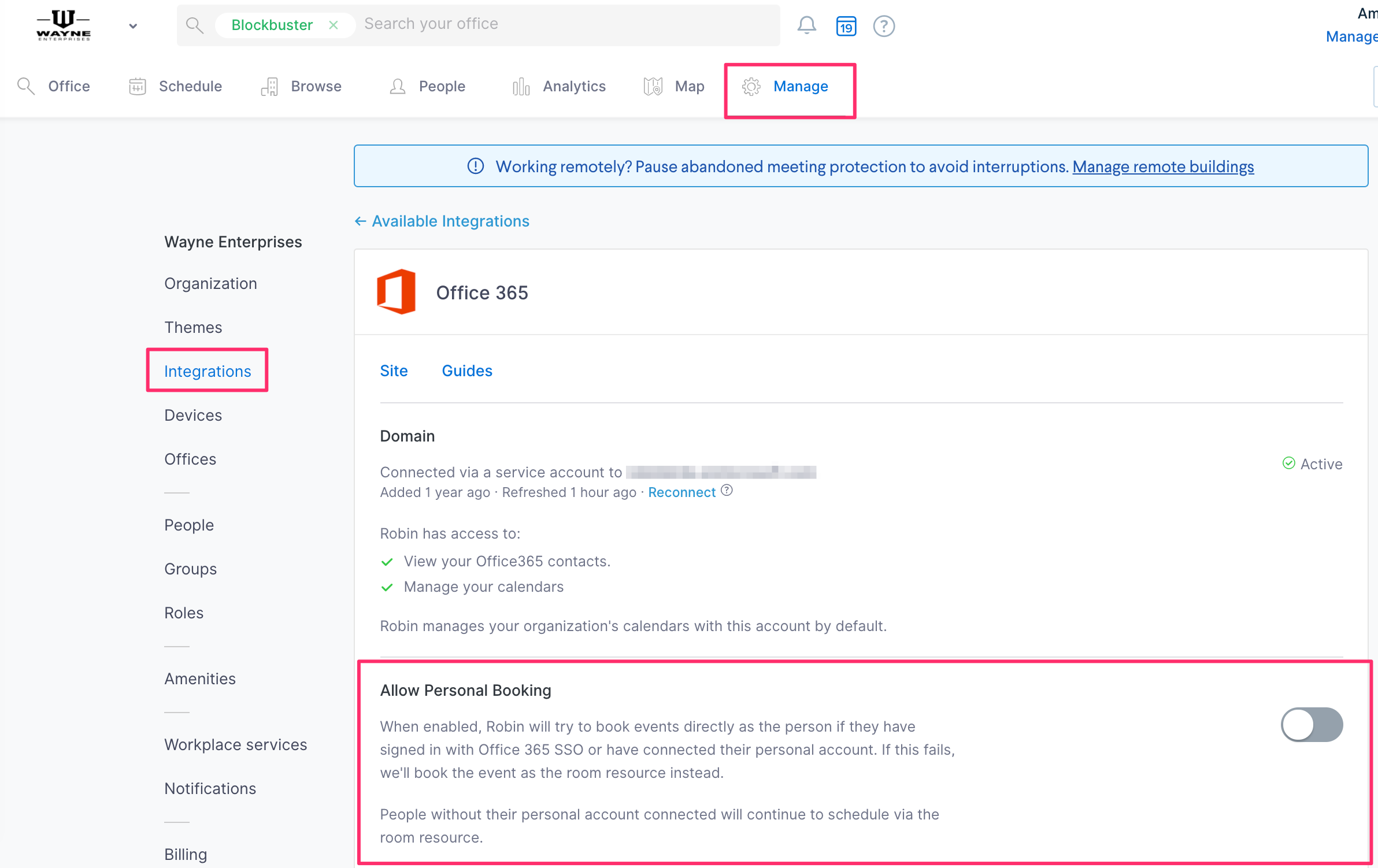Screen dimensions: 1378x868
Task: Click the help icon beside Reconnect
Action: (x=727, y=490)
